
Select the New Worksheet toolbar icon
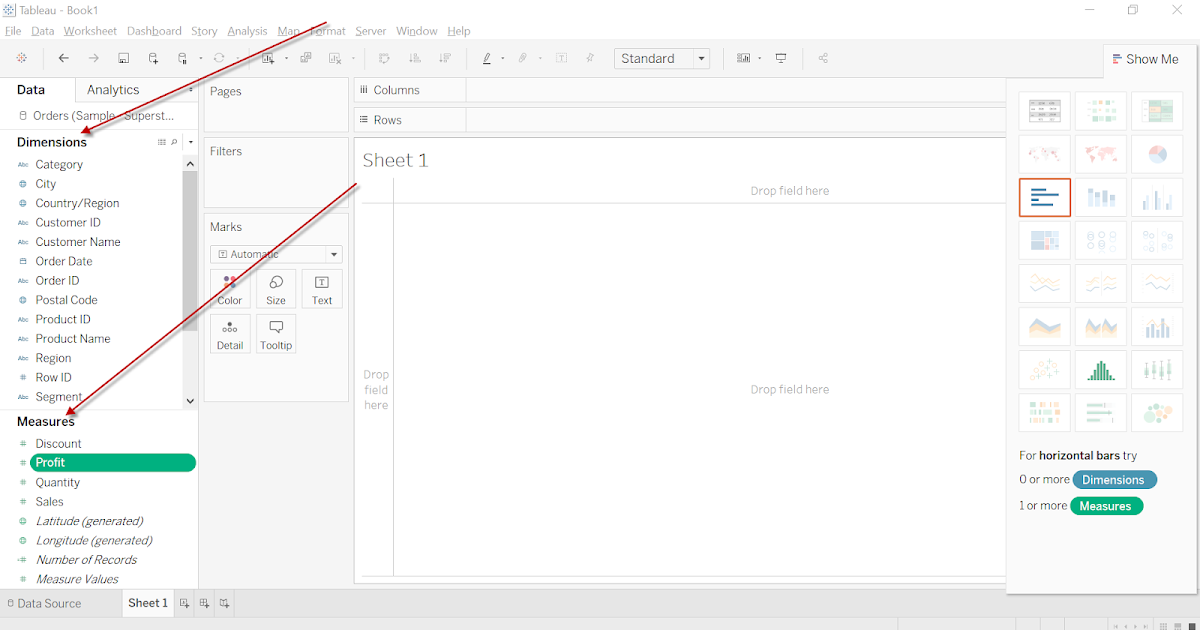pyautogui.click(x=269, y=57)
